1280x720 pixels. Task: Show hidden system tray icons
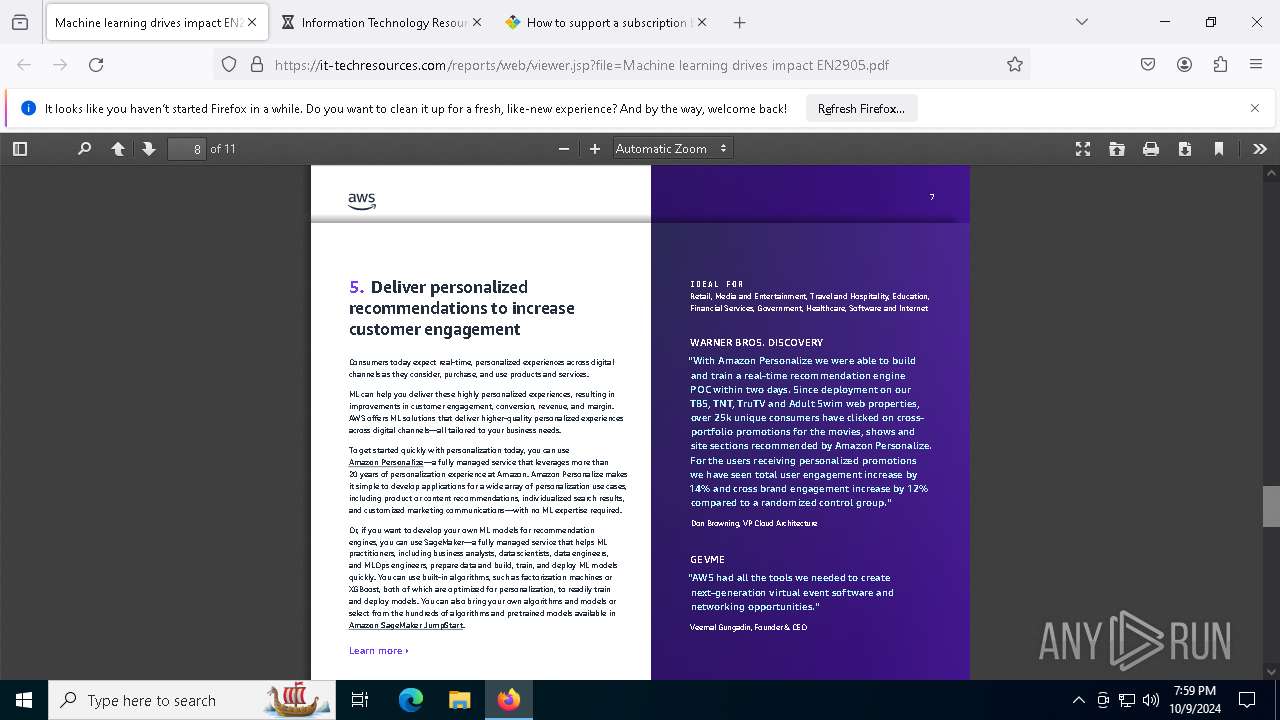click(1078, 700)
